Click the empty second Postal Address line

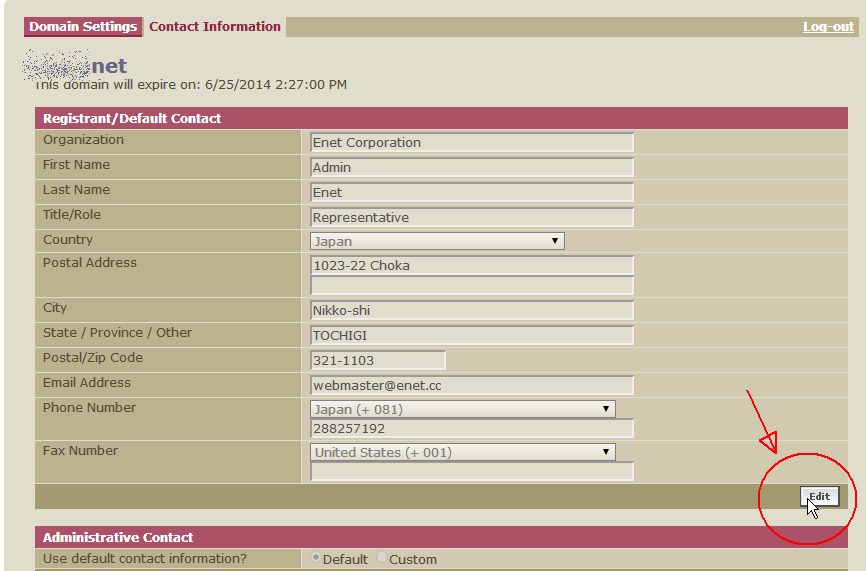click(472, 285)
